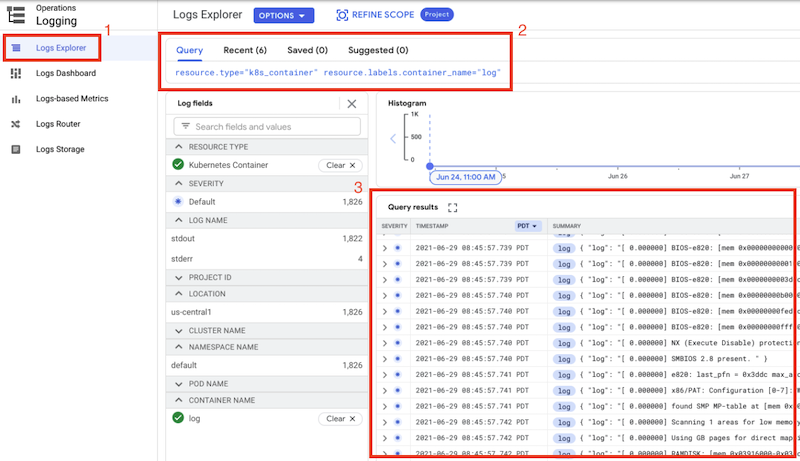
Task: Click the Logs Storage icon
Action: coord(15,149)
